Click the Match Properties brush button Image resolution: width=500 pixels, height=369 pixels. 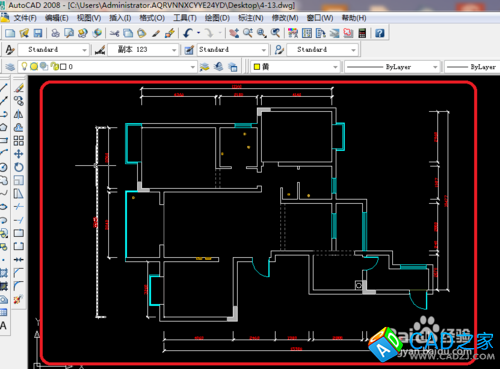[170, 33]
